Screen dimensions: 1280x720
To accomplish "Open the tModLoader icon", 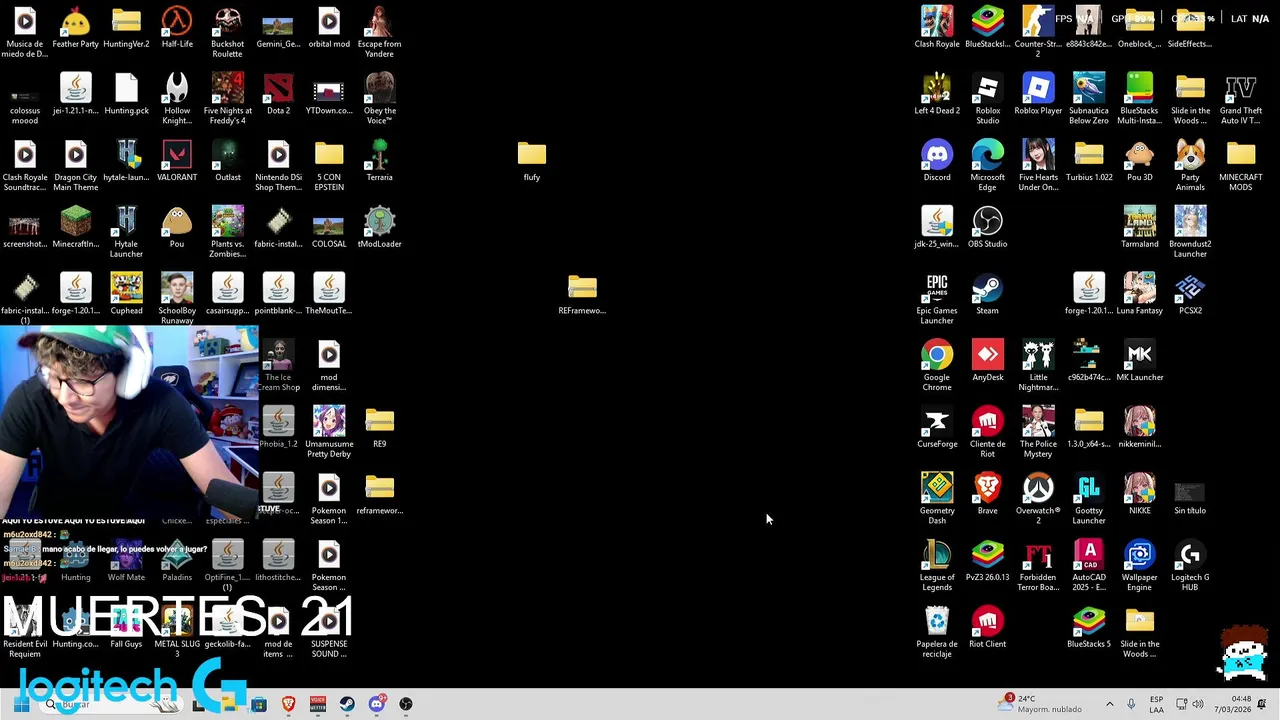I will click(379, 228).
